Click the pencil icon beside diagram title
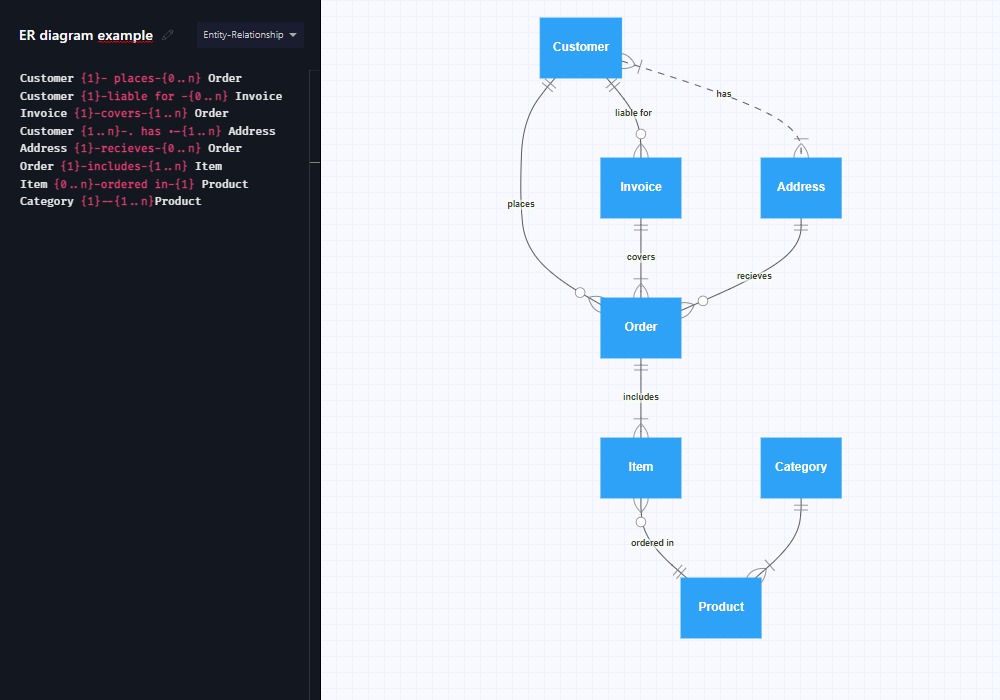This screenshot has height=700, width=1000. [x=168, y=35]
